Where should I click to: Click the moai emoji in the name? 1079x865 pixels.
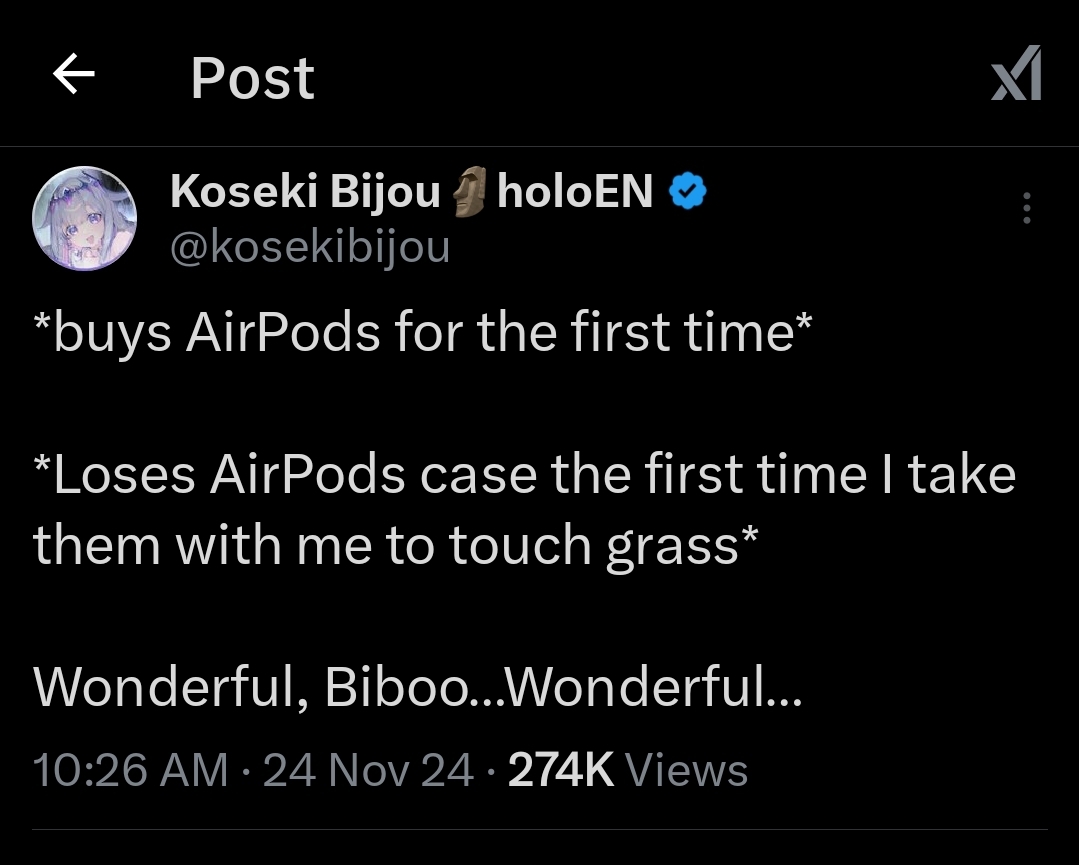tap(468, 191)
